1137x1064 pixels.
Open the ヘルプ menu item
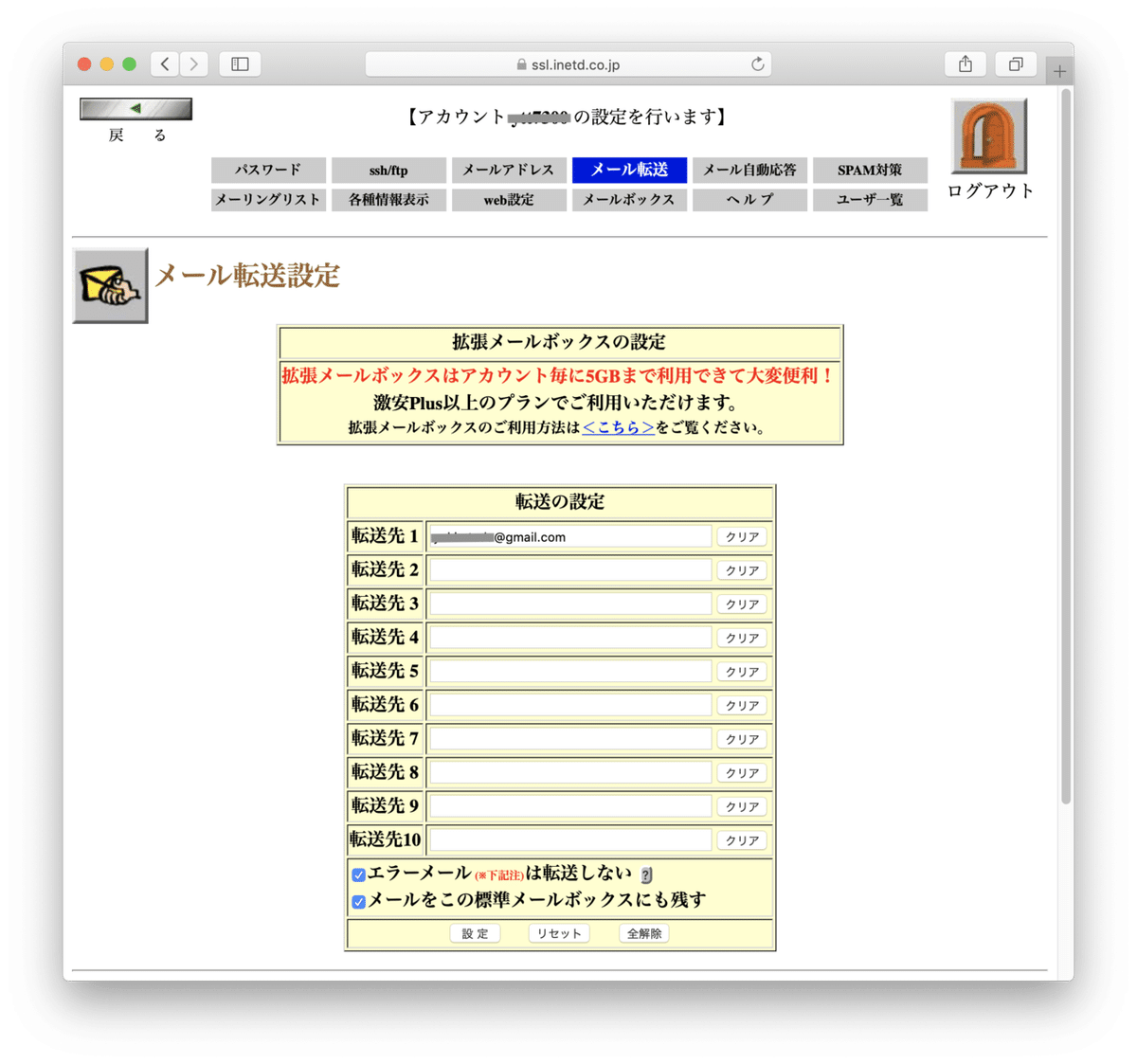click(749, 200)
